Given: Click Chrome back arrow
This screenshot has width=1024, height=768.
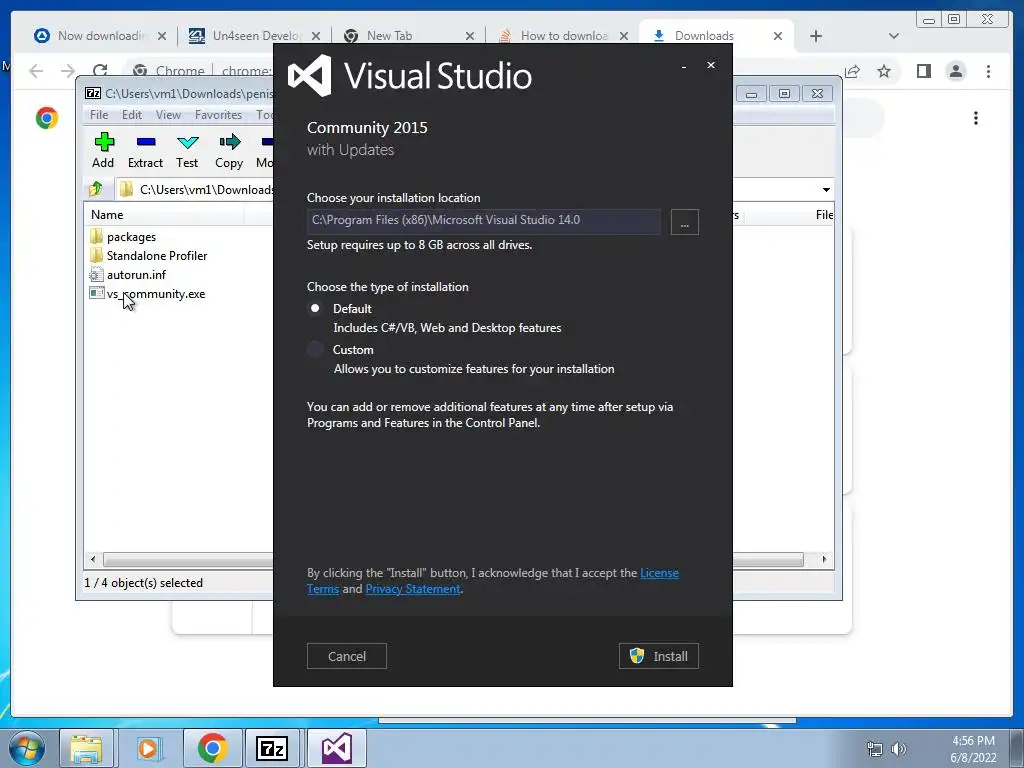Looking at the screenshot, I should tap(36, 71).
